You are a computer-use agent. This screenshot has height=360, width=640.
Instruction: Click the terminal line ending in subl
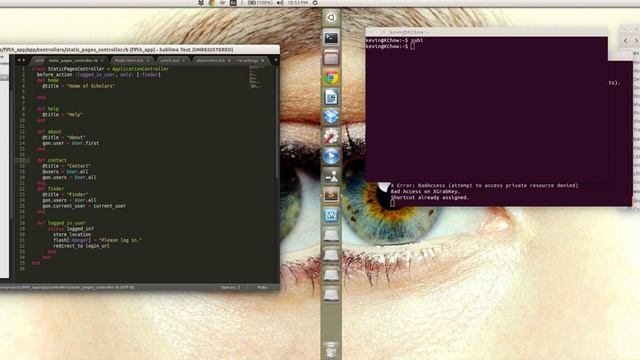tap(394, 40)
